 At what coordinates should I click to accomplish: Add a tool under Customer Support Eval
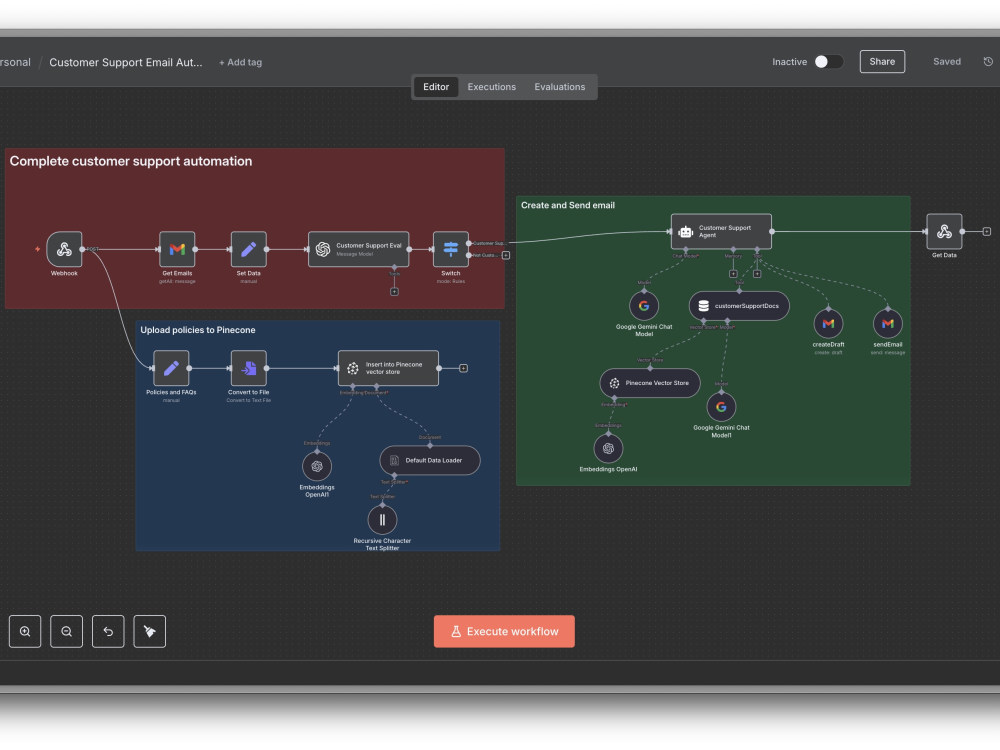coord(394,291)
